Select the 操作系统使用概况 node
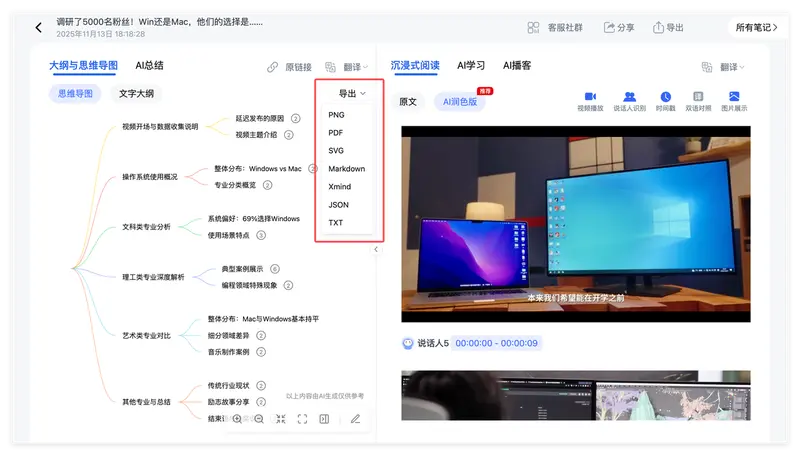The width and height of the screenshot is (800, 455). [x=149, y=176]
